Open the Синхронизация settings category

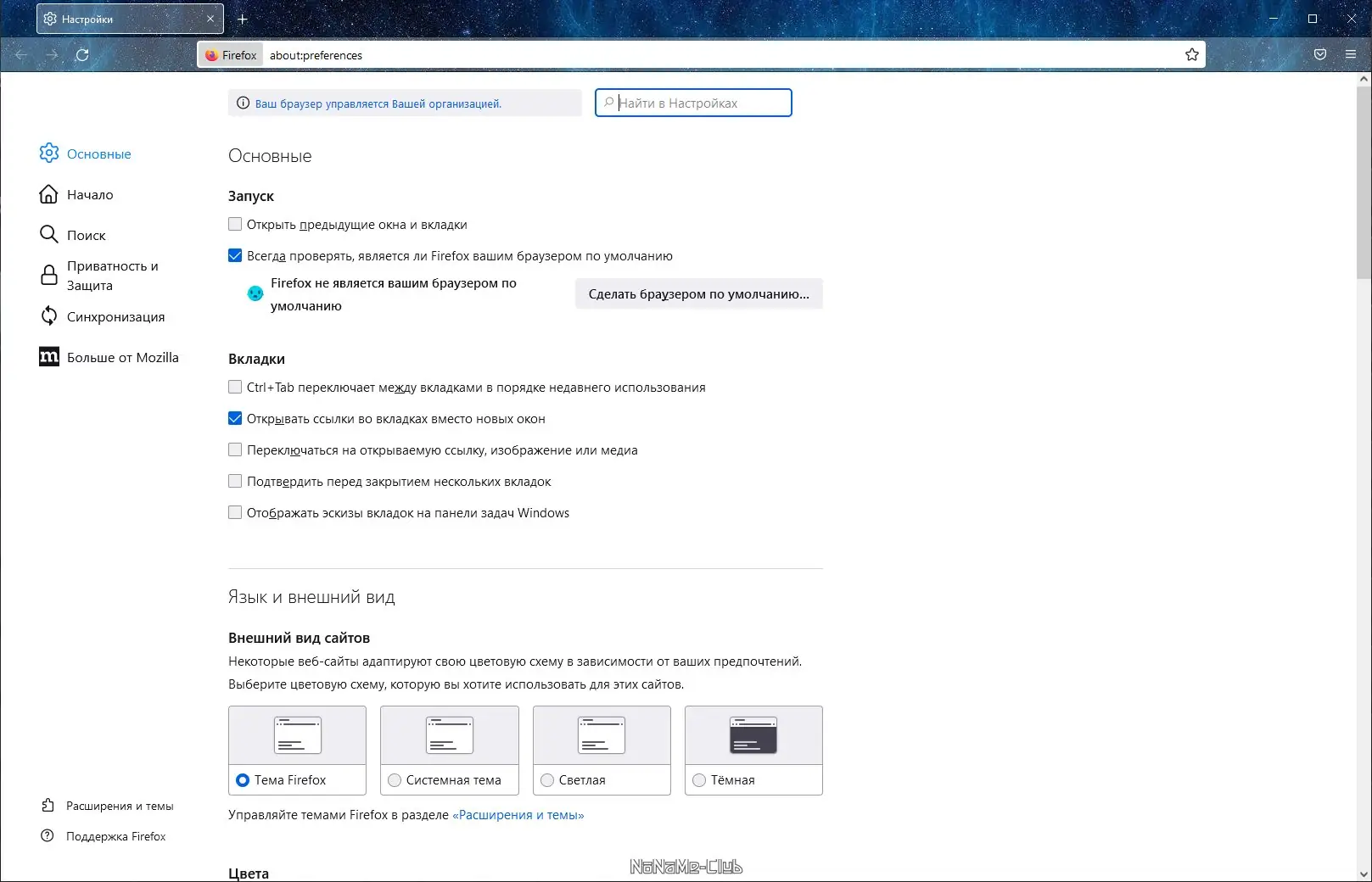(116, 316)
